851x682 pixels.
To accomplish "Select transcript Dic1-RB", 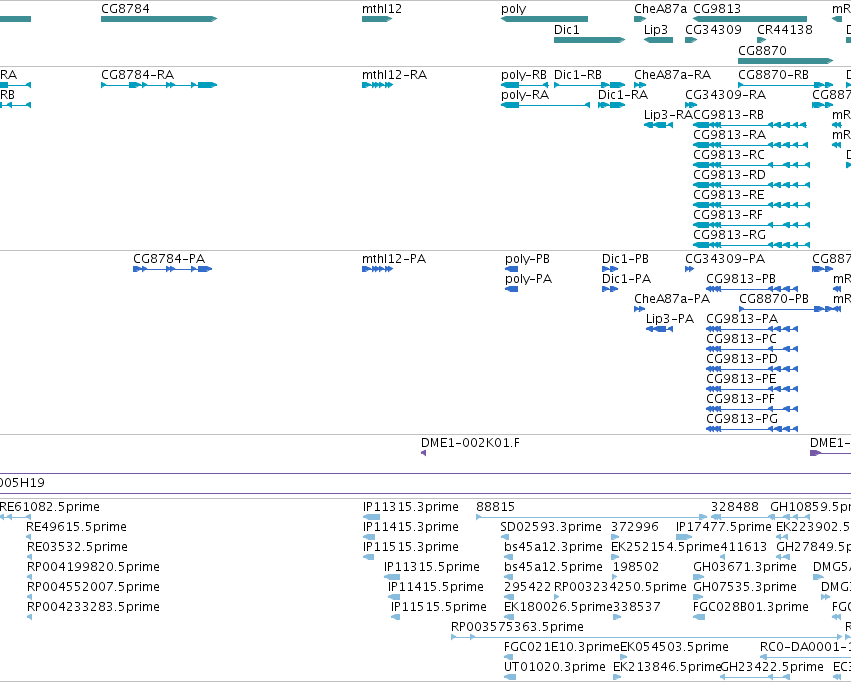I will 589,85.
